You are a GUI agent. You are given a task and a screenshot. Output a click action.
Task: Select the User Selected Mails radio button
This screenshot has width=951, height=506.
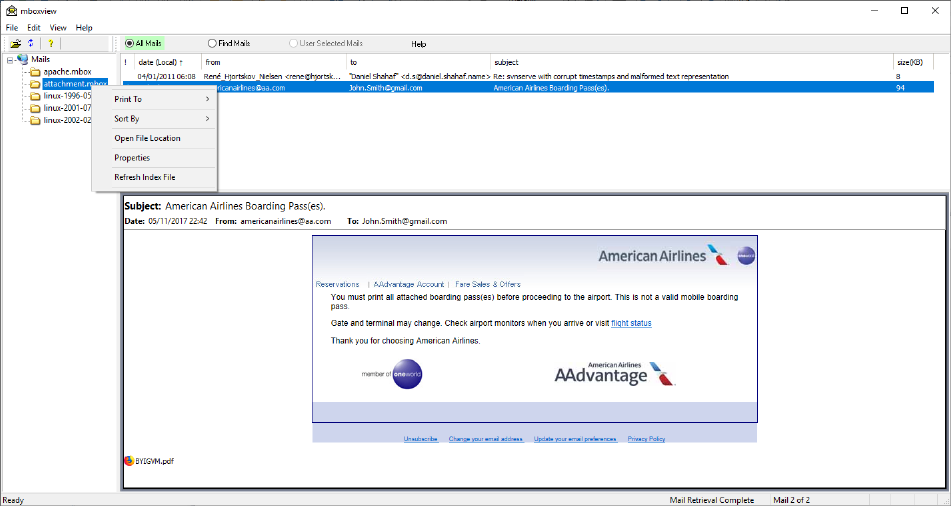tap(294, 44)
